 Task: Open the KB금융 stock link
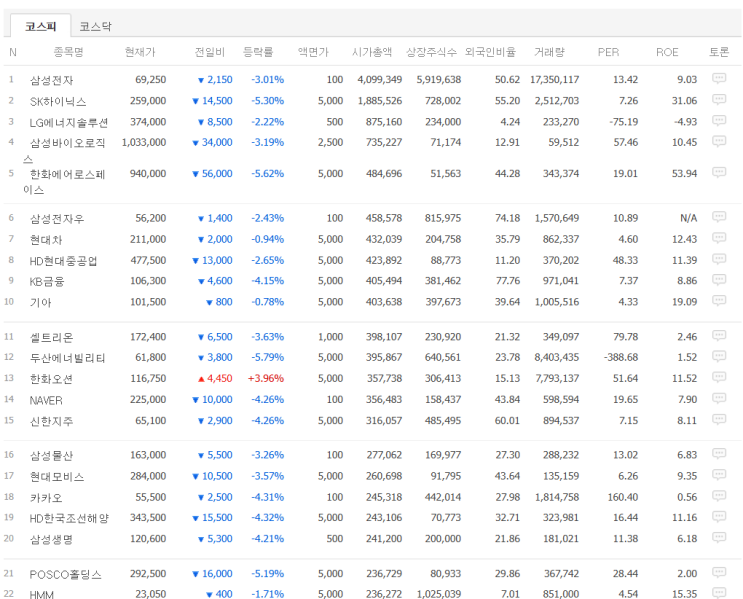pos(46,281)
